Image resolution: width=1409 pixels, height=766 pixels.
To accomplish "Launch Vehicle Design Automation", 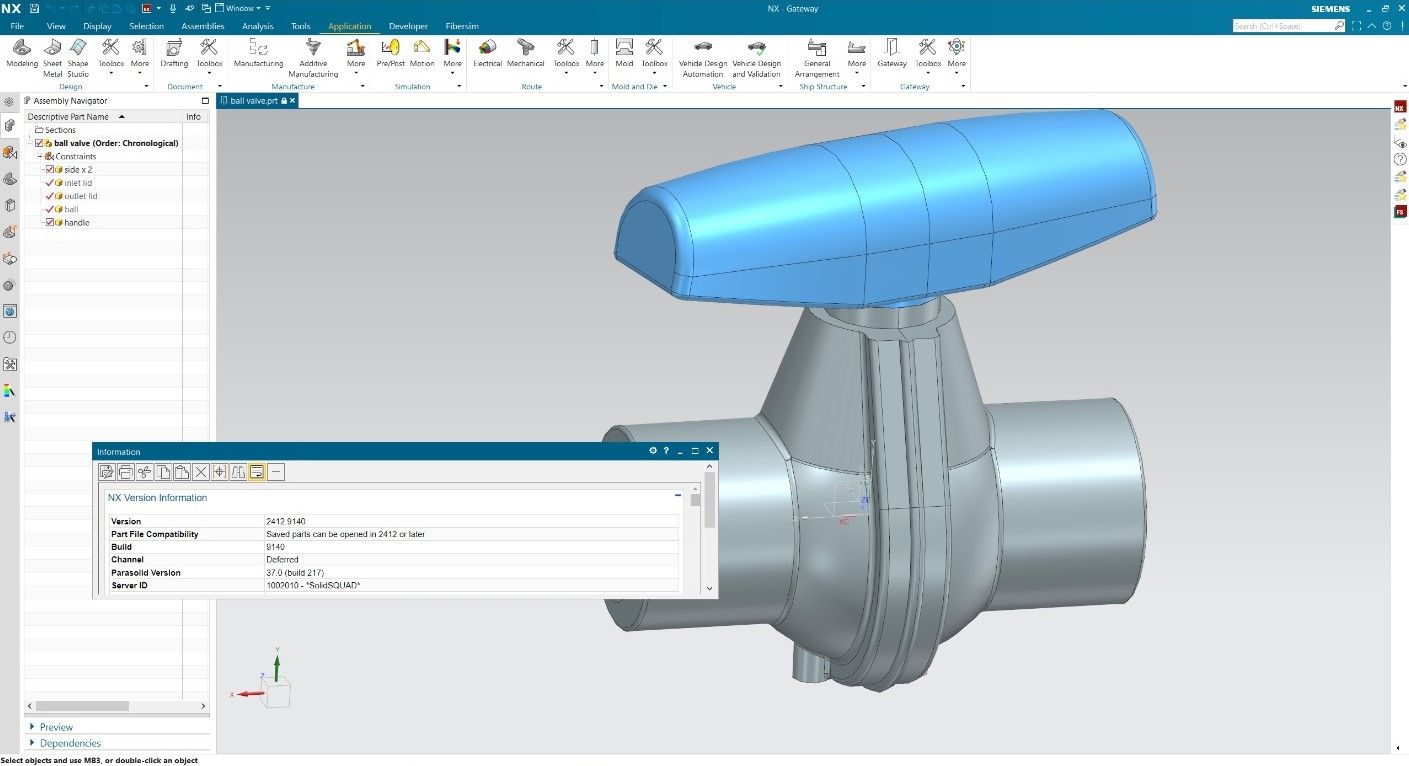I will coord(703,57).
